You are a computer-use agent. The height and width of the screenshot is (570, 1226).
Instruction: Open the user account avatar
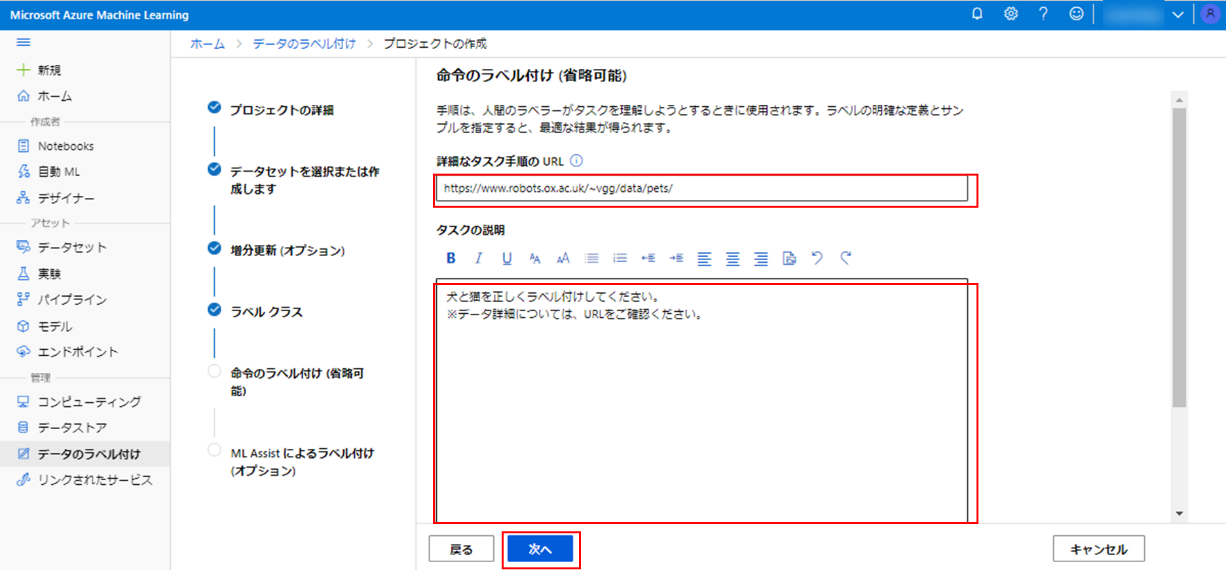coord(1208,14)
